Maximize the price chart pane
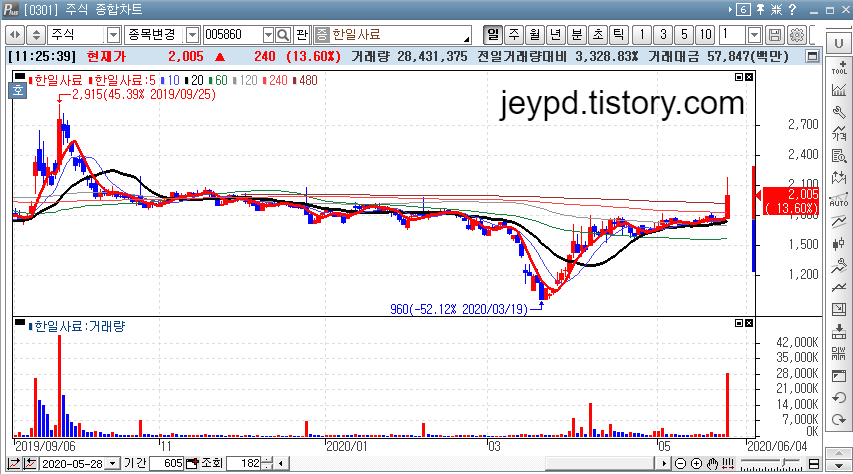This screenshot has width=853, height=474. [x=739, y=77]
